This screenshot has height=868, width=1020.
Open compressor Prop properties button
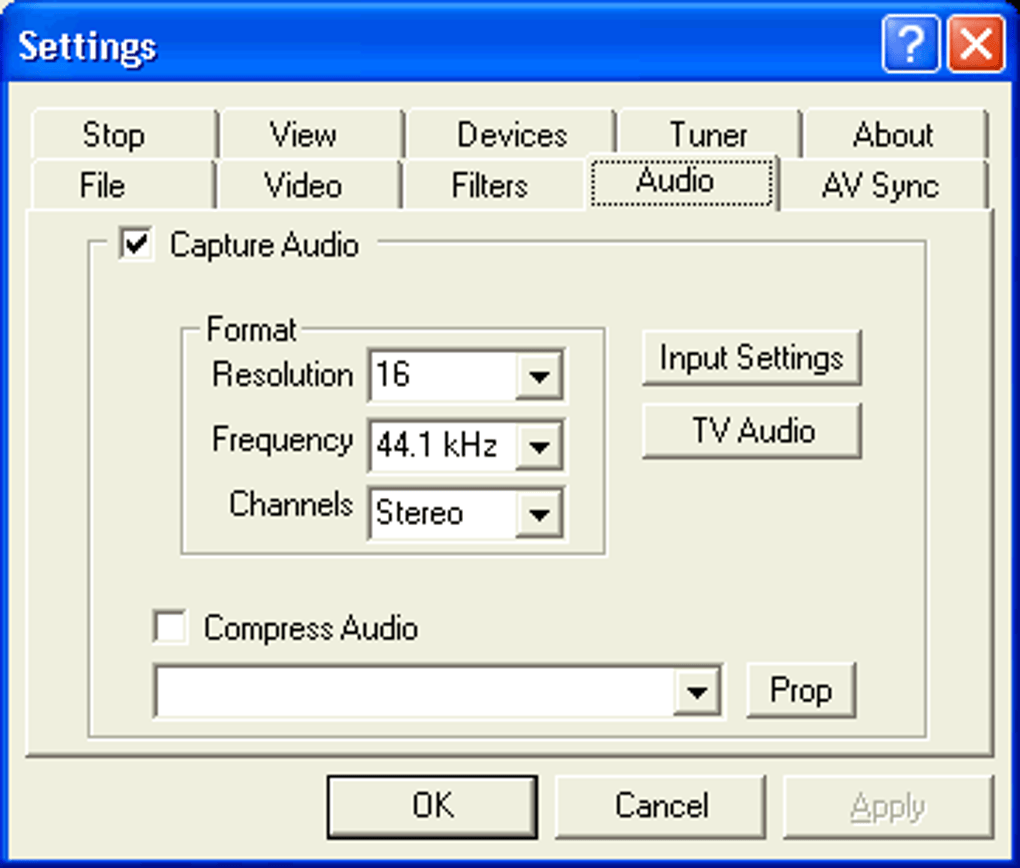(x=801, y=690)
